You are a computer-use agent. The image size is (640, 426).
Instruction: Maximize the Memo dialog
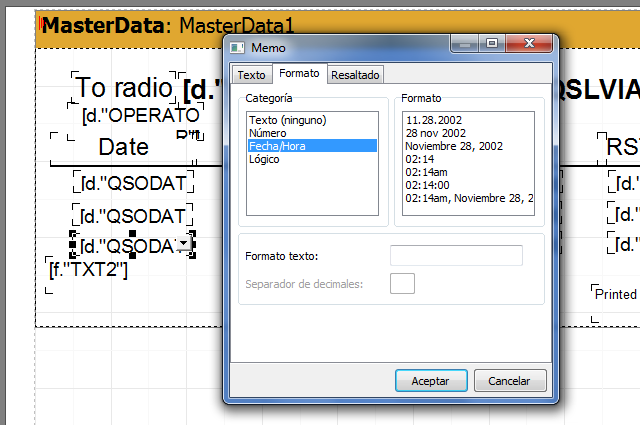click(492, 44)
